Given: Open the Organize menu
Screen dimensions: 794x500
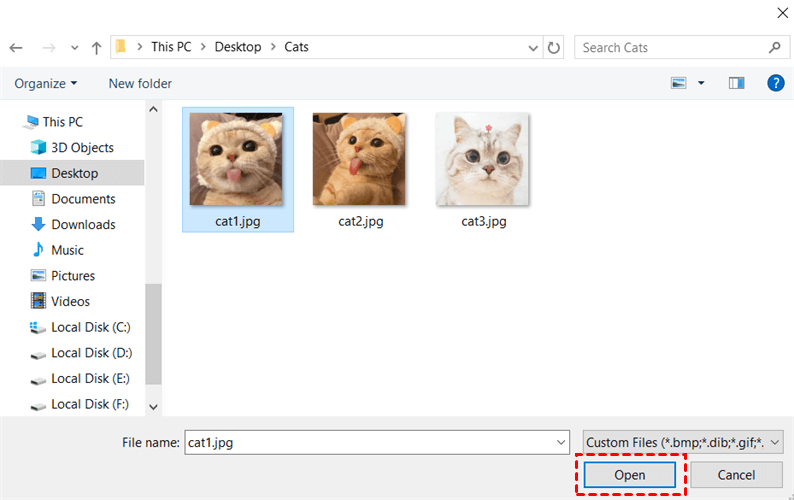Looking at the screenshot, I should [x=46, y=84].
